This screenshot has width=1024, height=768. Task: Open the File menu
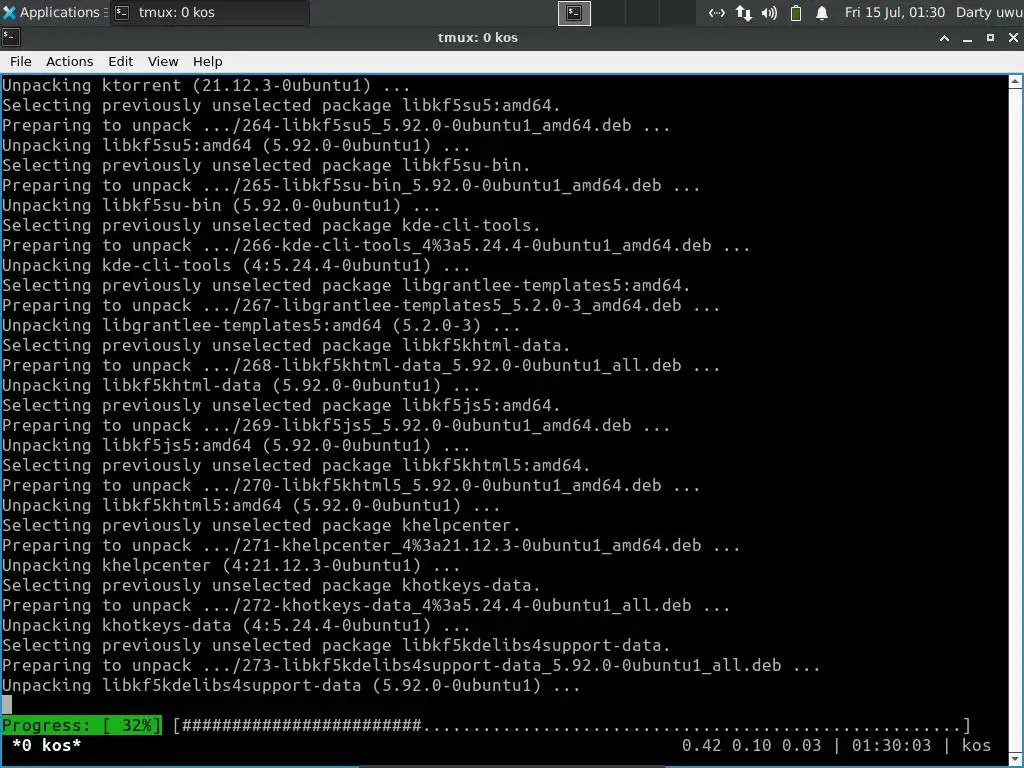(x=20, y=61)
